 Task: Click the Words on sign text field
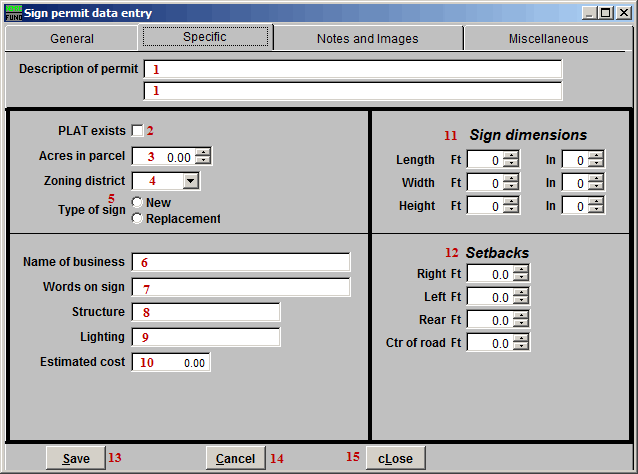tap(240, 288)
